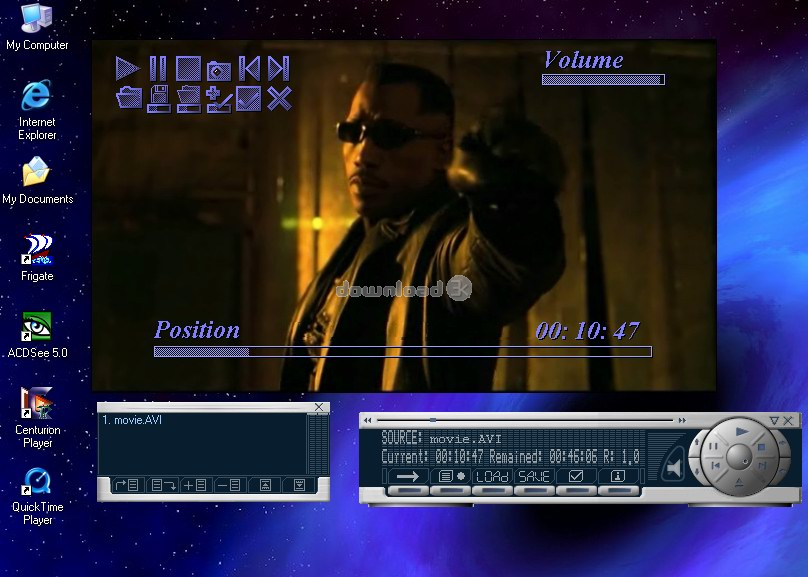
Task: Play using the round dial's Play triangle
Action: tap(742, 432)
